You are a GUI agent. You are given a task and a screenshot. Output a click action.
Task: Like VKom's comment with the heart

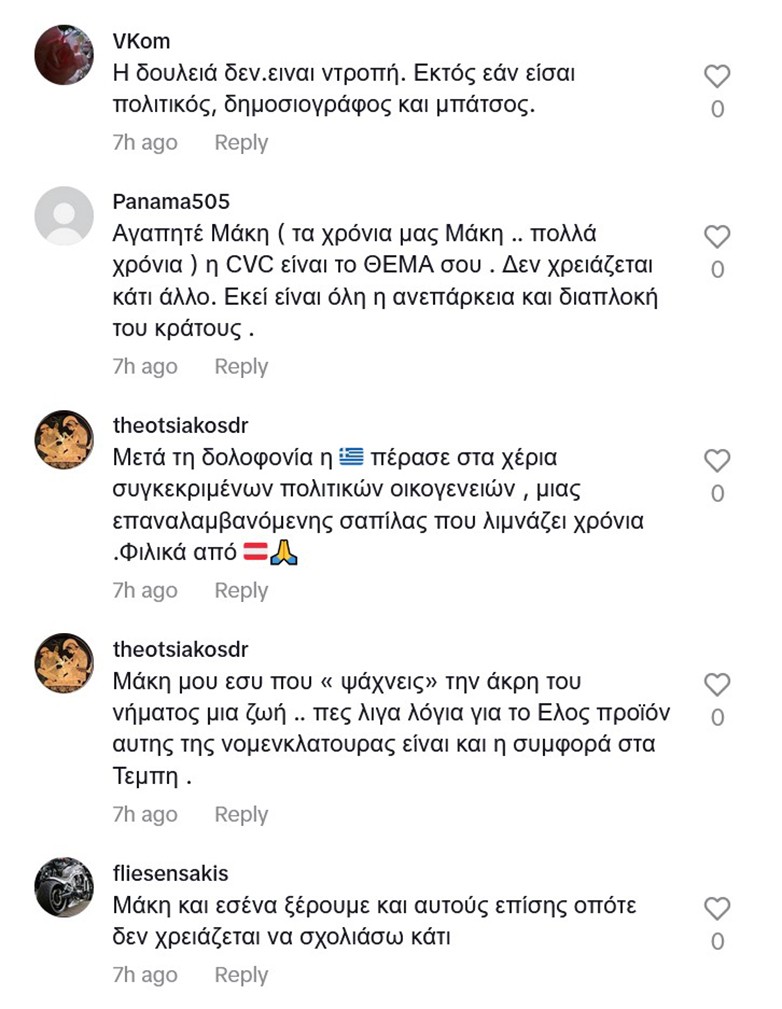(x=717, y=77)
